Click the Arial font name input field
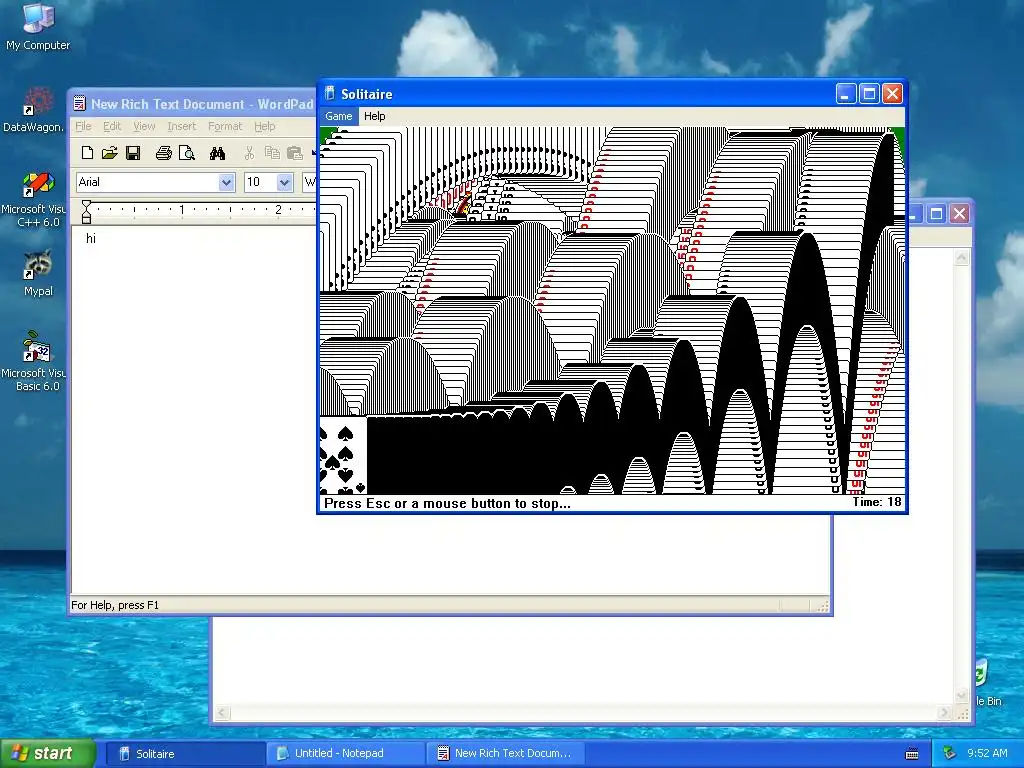The width and height of the screenshot is (1024, 768). click(x=148, y=182)
